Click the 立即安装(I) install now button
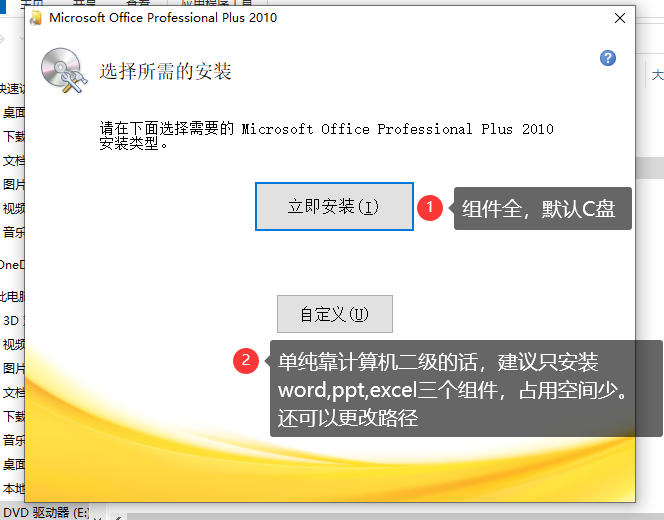 coord(334,207)
